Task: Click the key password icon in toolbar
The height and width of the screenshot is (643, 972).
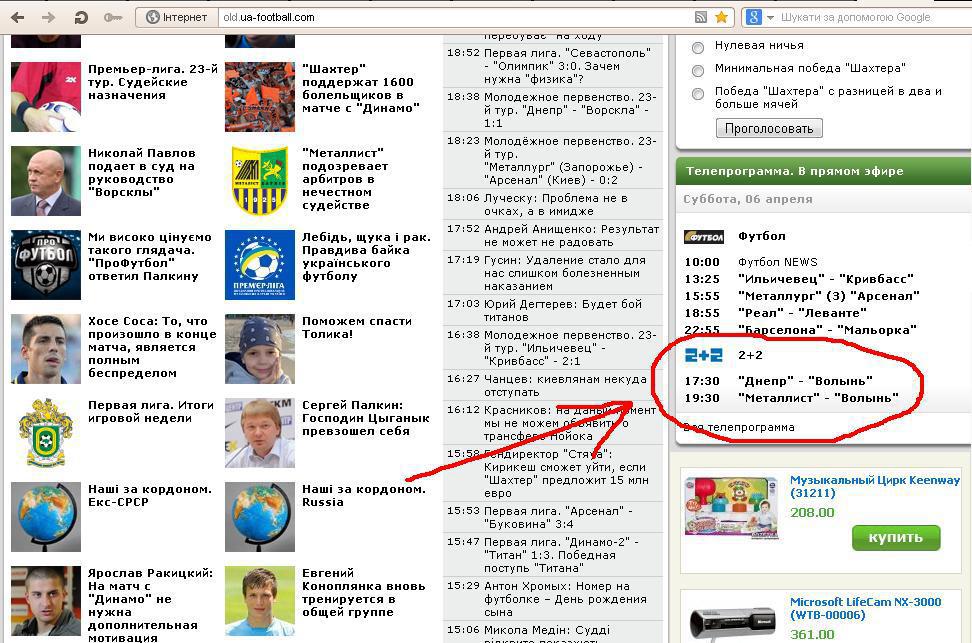Action: (x=112, y=17)
